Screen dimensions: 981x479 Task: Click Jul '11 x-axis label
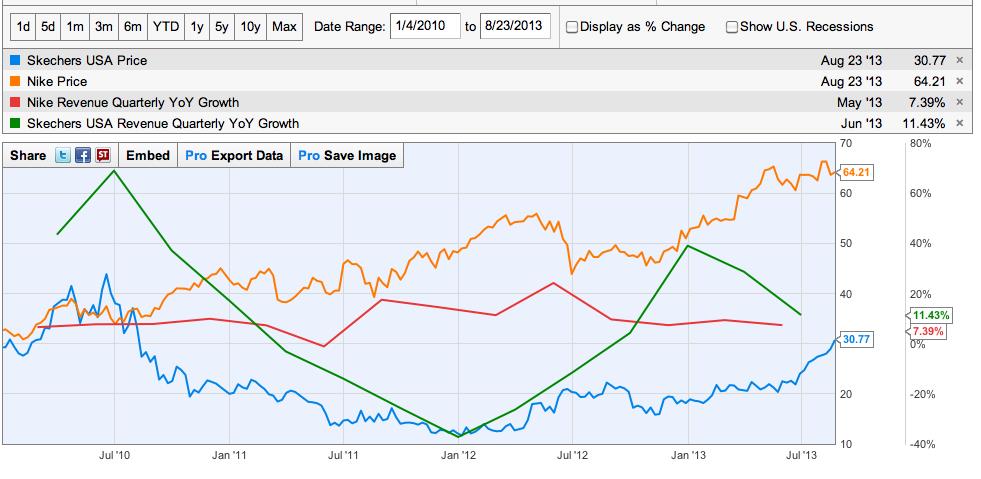[344, 456]
